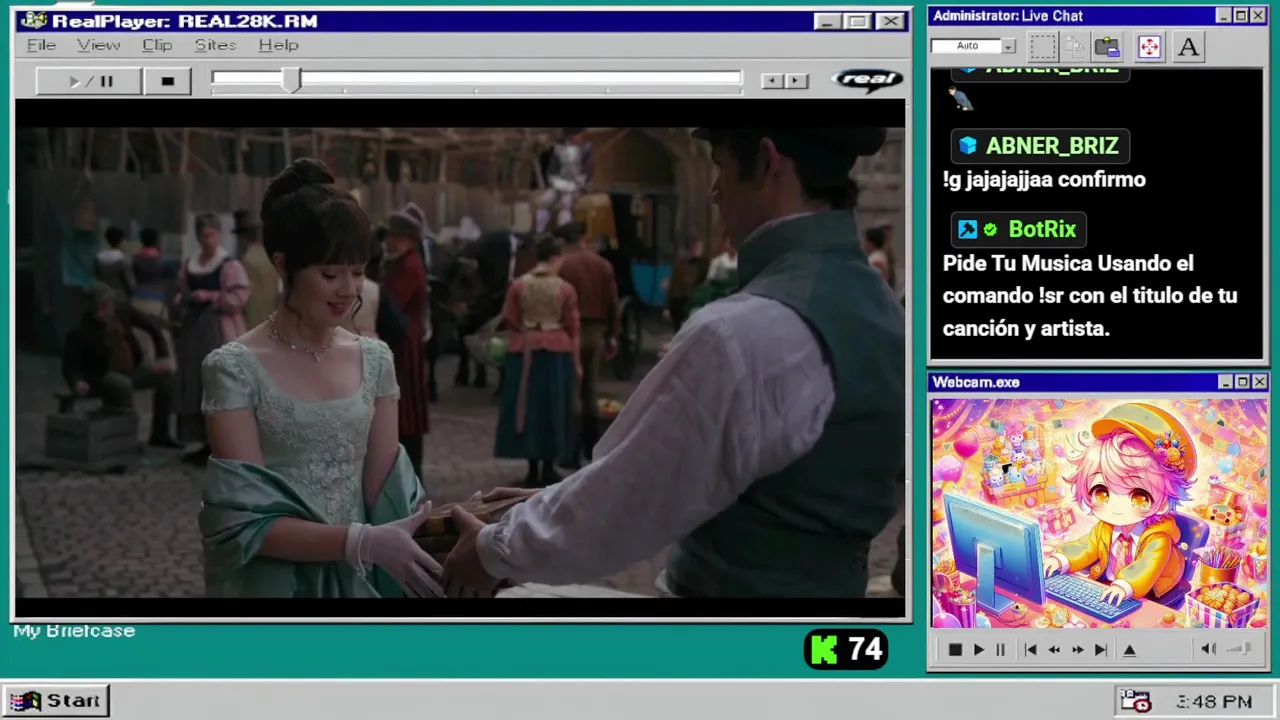1280x720 pixels.
Task: Click the blue tool icon beside BotRix
Action: tap(967, 230)
